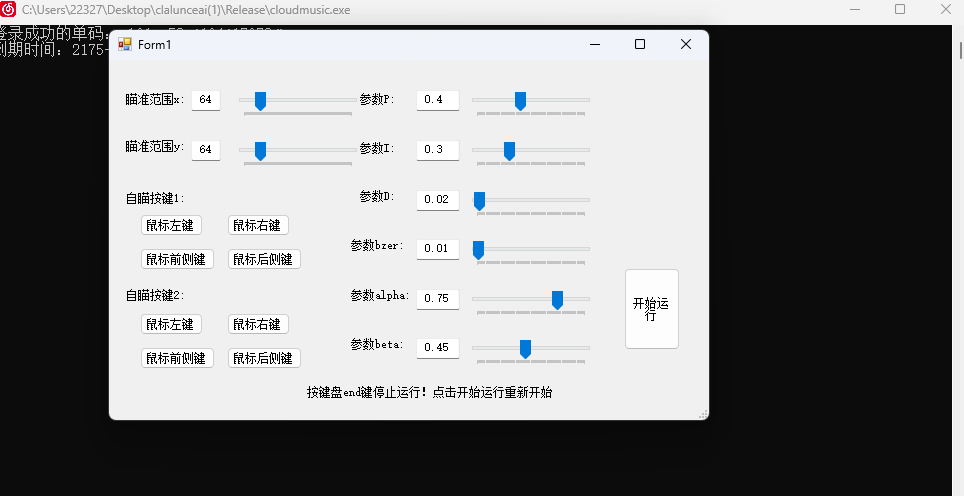Select 鼠标后侧键 under 自瞄按键2
Image resolution: width=964 pixels, height=496 pixels.
tap(264, 358)
